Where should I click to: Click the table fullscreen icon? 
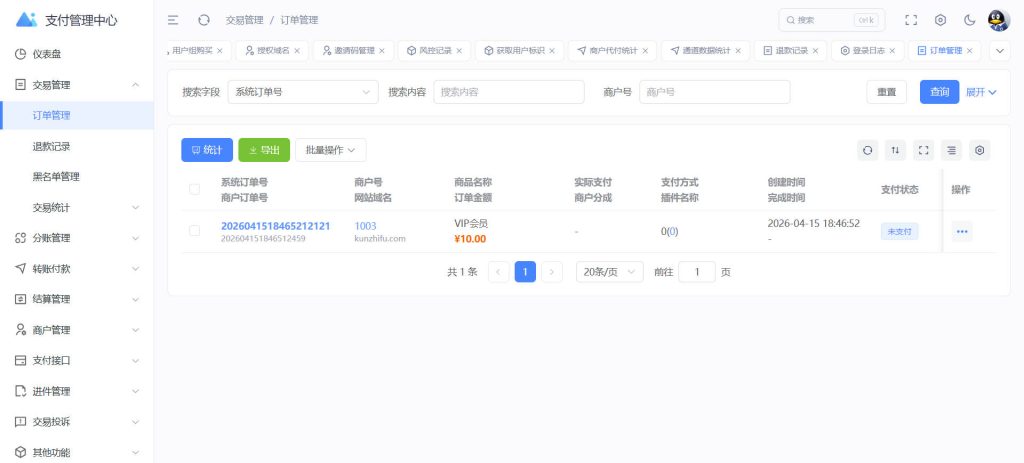click(923, 150)
